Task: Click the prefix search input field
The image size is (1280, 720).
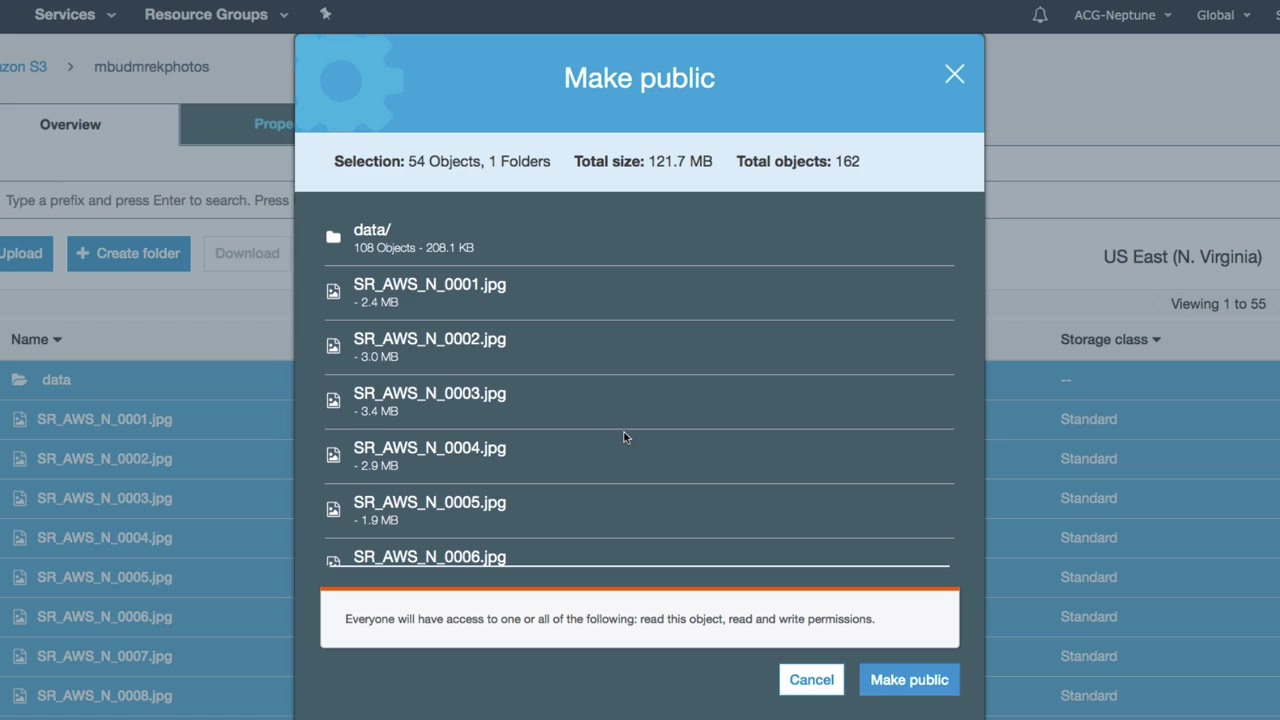Action: (x=147, y=201)
